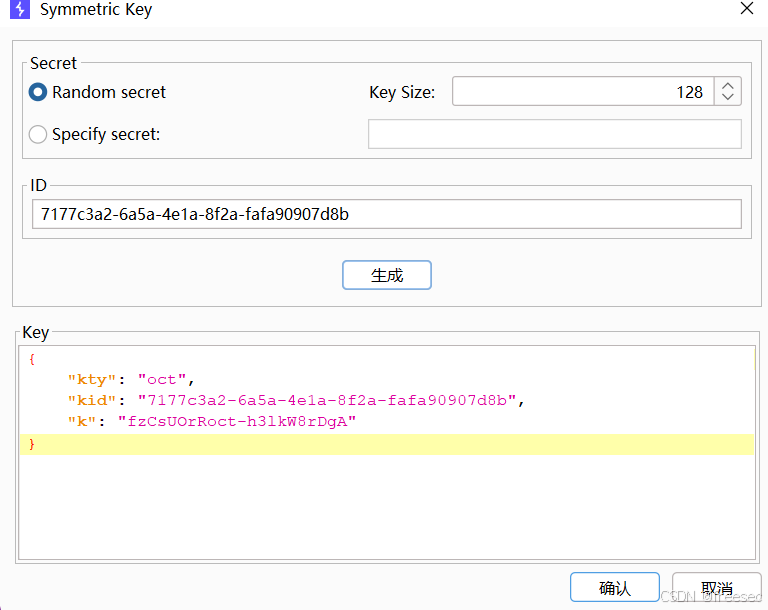Screen dimensions: 768x610
Task: Click the highlighted closing brace line
Action: pos(387,444)
